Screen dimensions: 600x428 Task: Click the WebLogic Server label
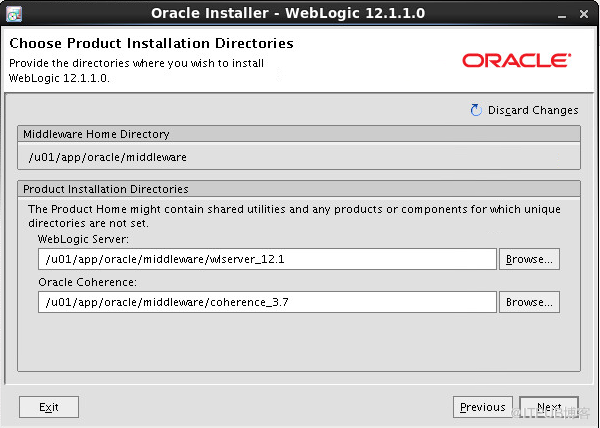tap(83, 239)
